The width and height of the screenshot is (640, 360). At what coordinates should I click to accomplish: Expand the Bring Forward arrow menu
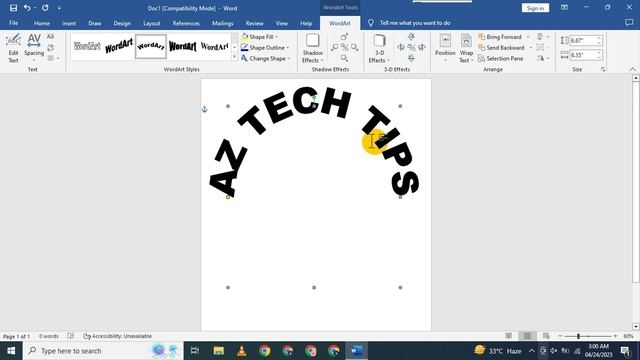528,37
